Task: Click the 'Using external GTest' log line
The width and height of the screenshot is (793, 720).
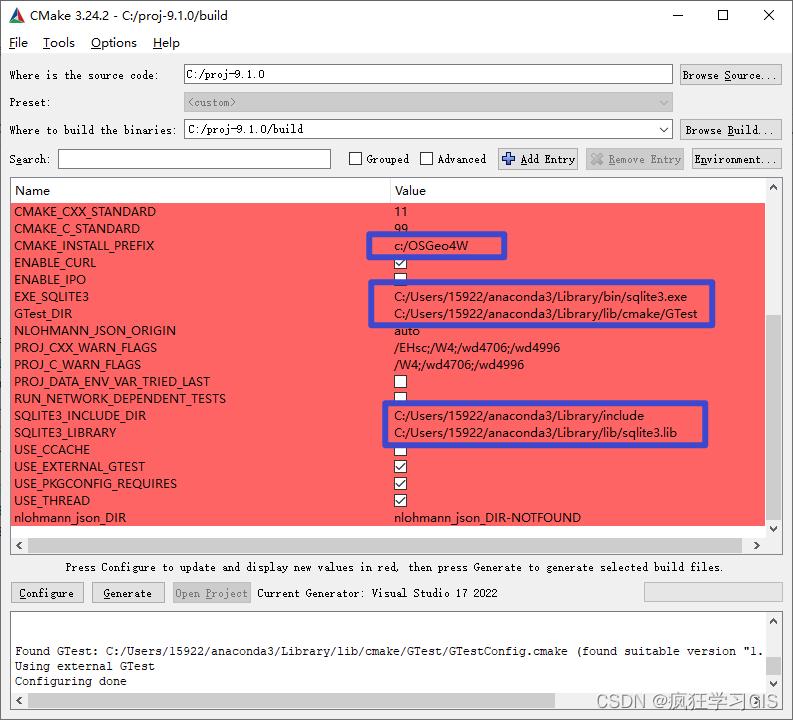Action: tap(84, 666)
